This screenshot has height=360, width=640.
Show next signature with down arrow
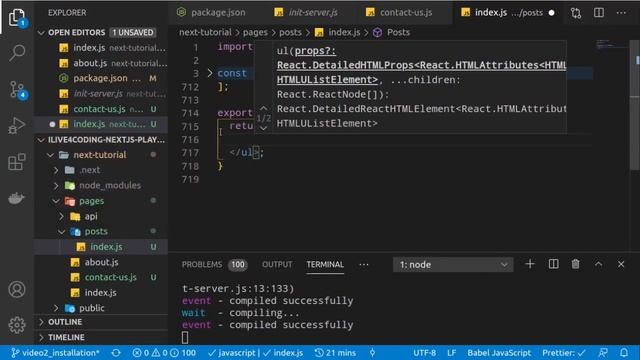click(264, 128)
